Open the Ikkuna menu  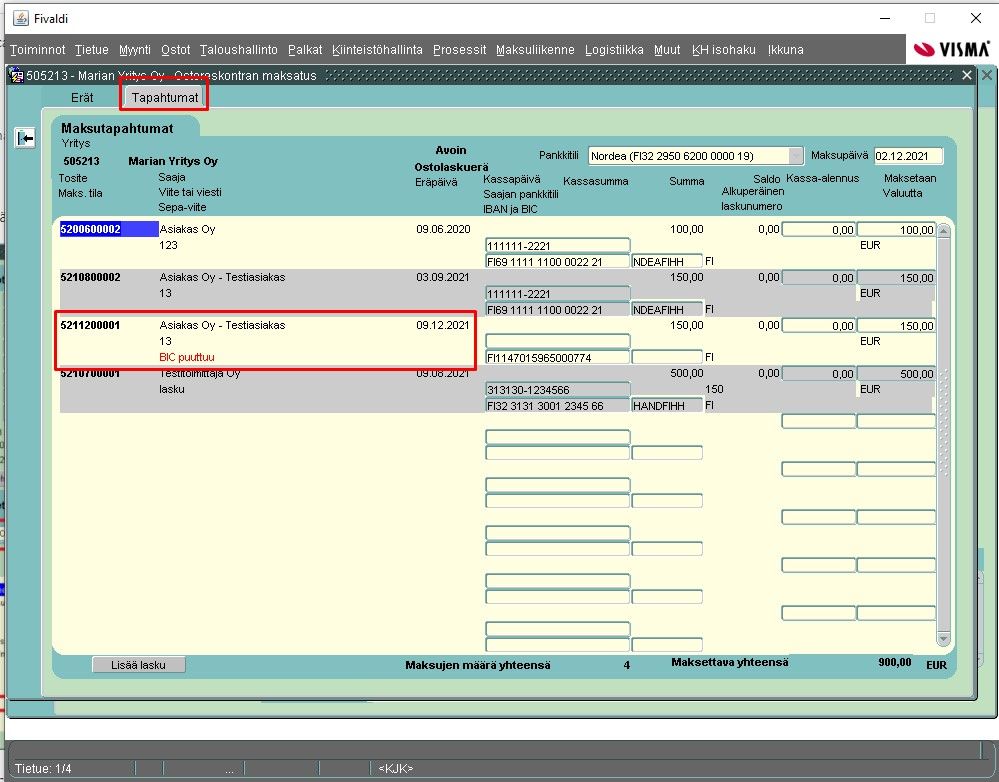[786, 50]
